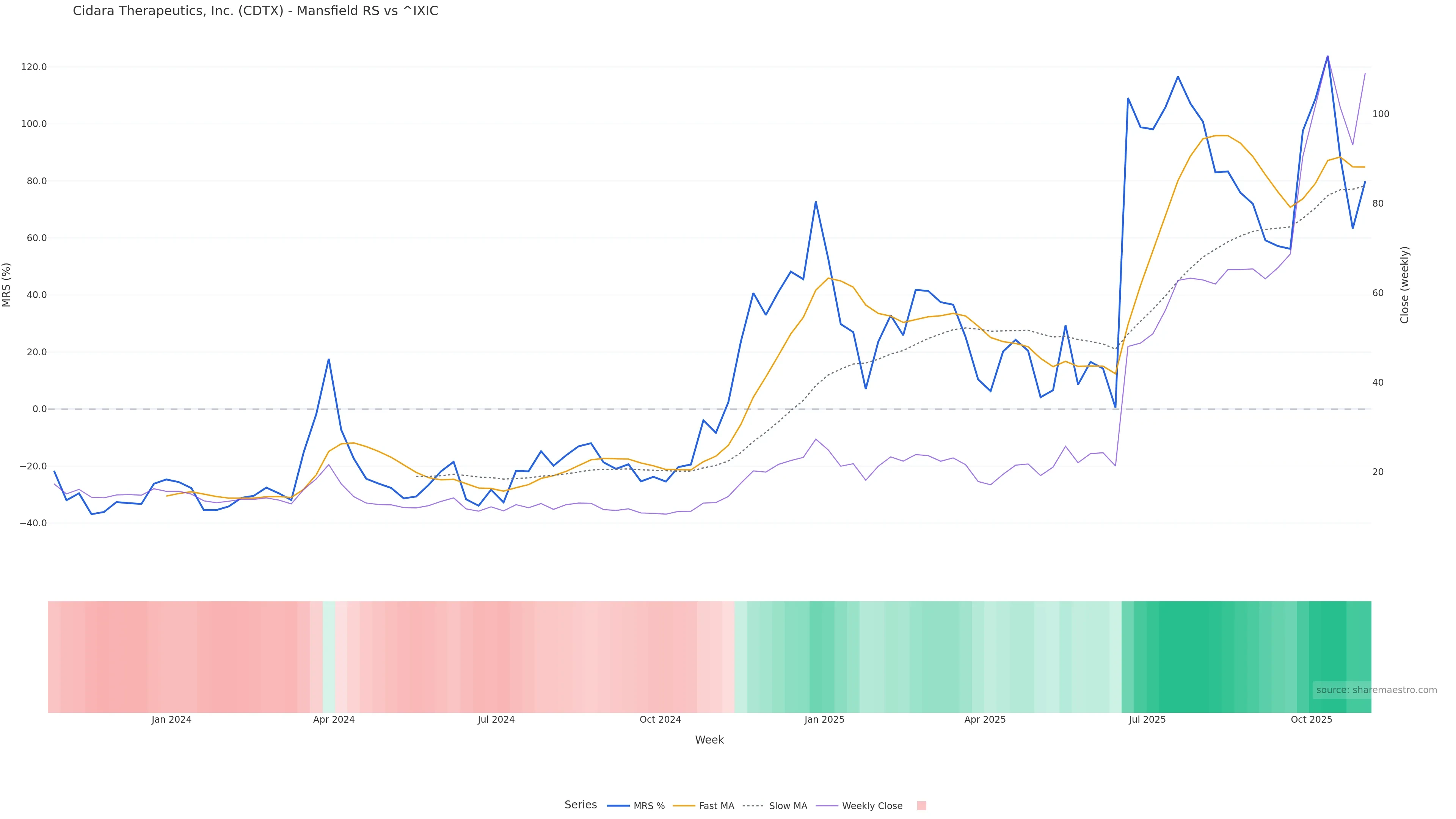
Task: Click the Apr 2024 week axis label
Action: pyautogui.click(x=334, y=720)
